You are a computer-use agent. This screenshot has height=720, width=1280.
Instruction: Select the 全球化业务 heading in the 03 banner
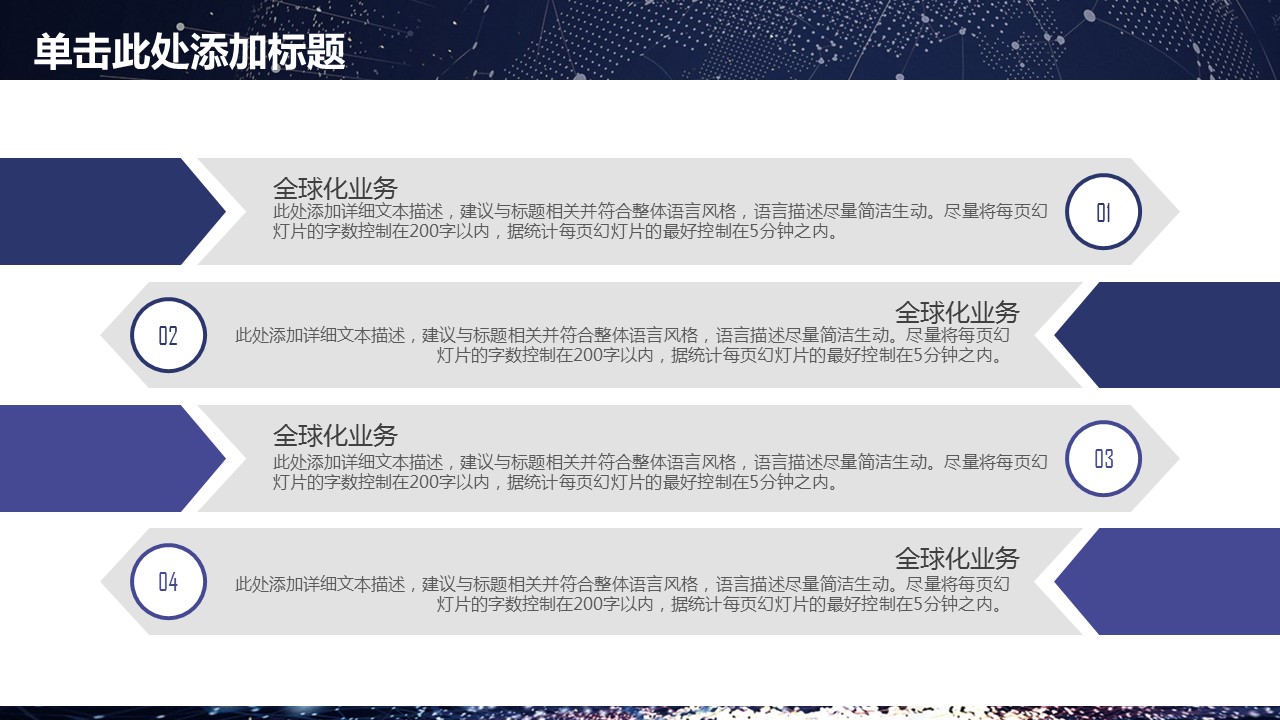[x=335, y=435]
